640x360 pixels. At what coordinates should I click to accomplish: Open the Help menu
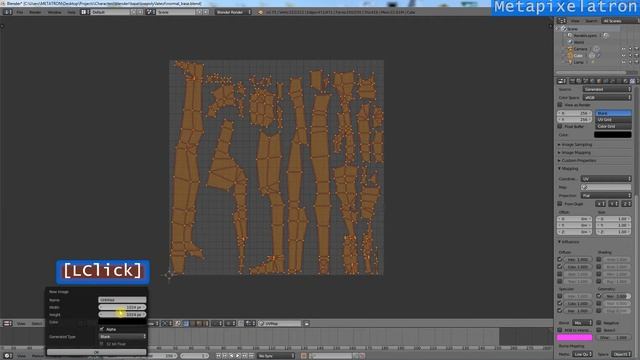click(71, 12)
